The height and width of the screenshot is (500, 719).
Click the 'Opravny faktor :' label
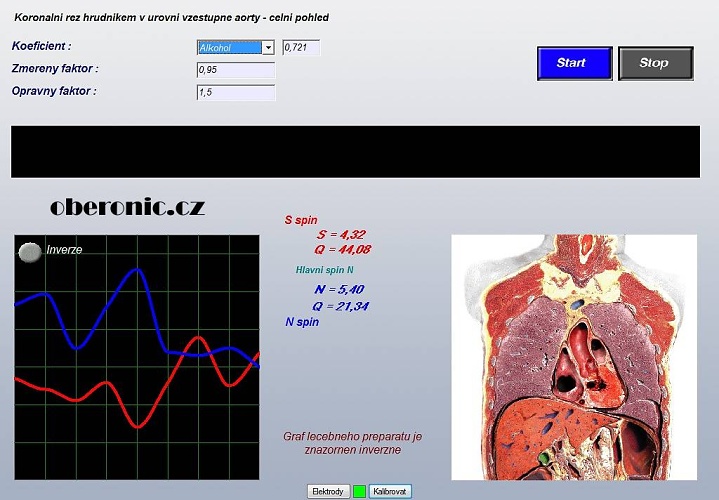[54, 91]
